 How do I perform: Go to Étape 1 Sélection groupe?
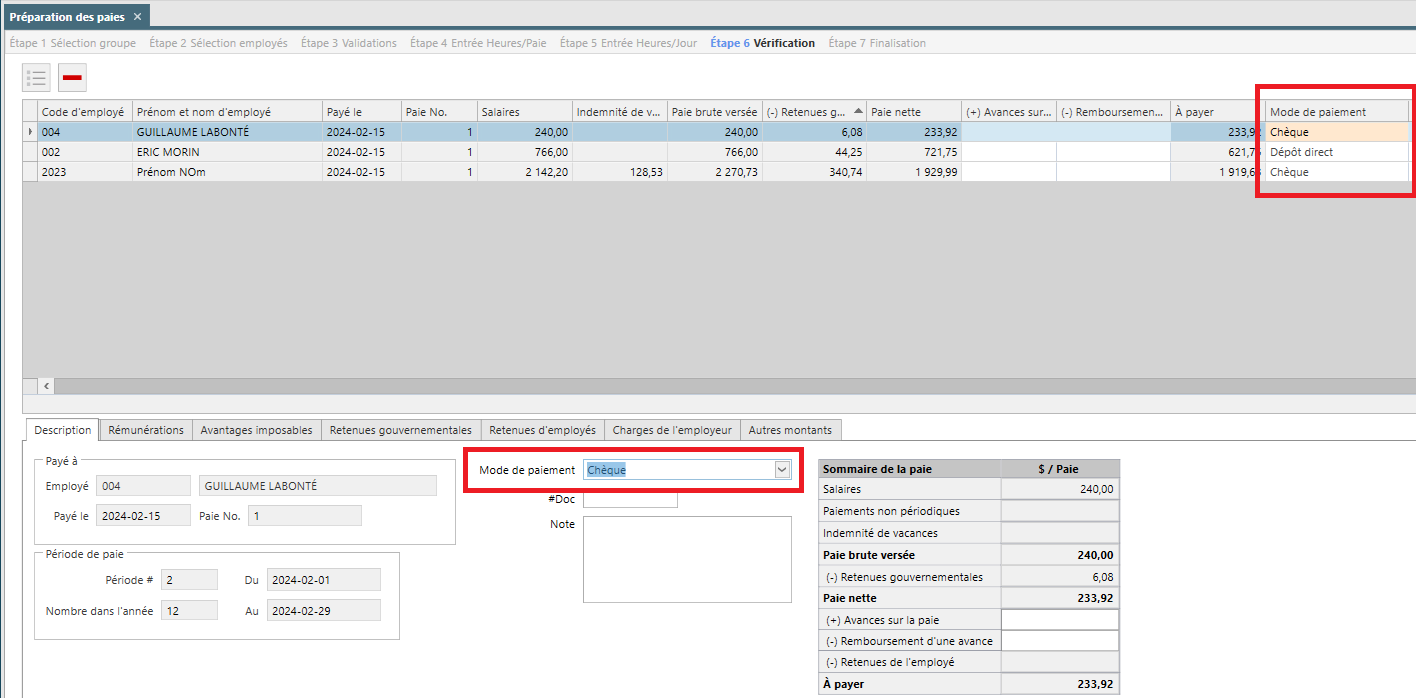tap(72, 43)
